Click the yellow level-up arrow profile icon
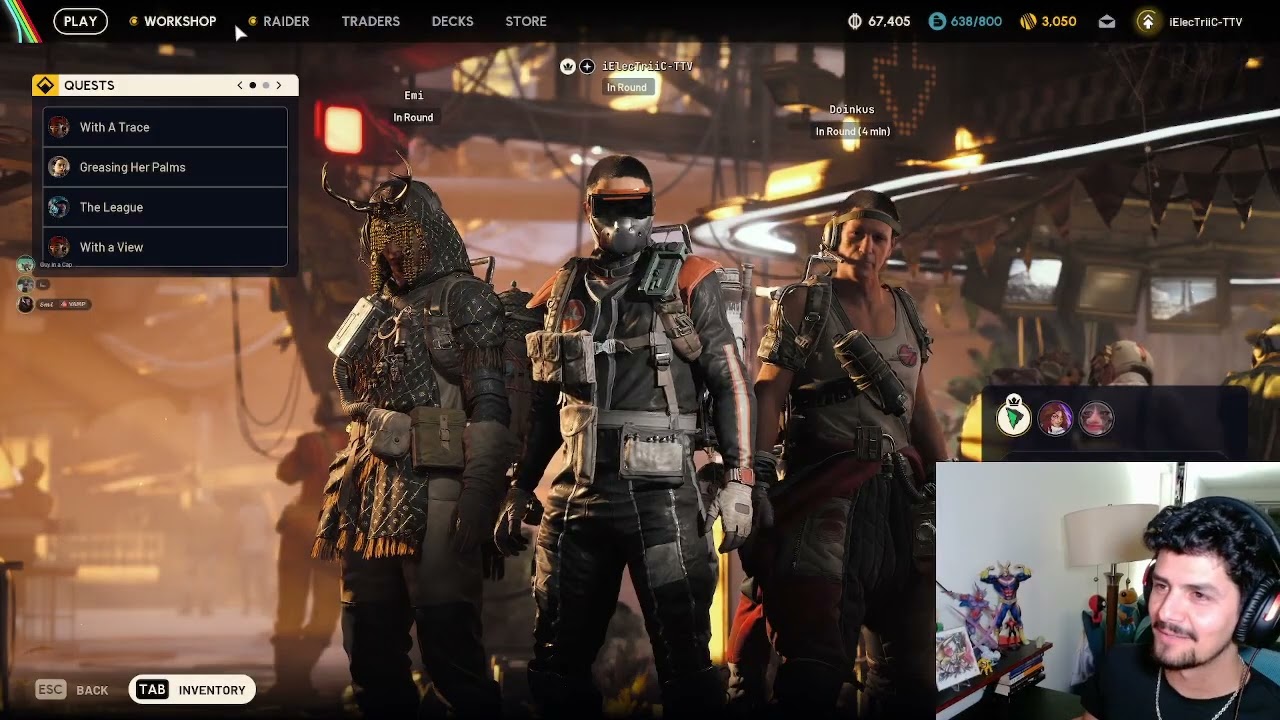The width and height of the screenshot is (1280, 720). click(1148, 21)
